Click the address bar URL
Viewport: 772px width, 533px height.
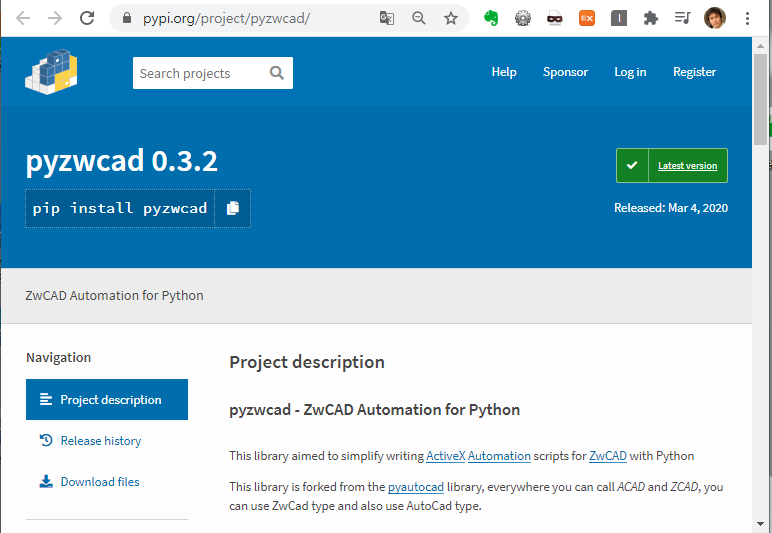pyautogui.click(x=226, y=19)
